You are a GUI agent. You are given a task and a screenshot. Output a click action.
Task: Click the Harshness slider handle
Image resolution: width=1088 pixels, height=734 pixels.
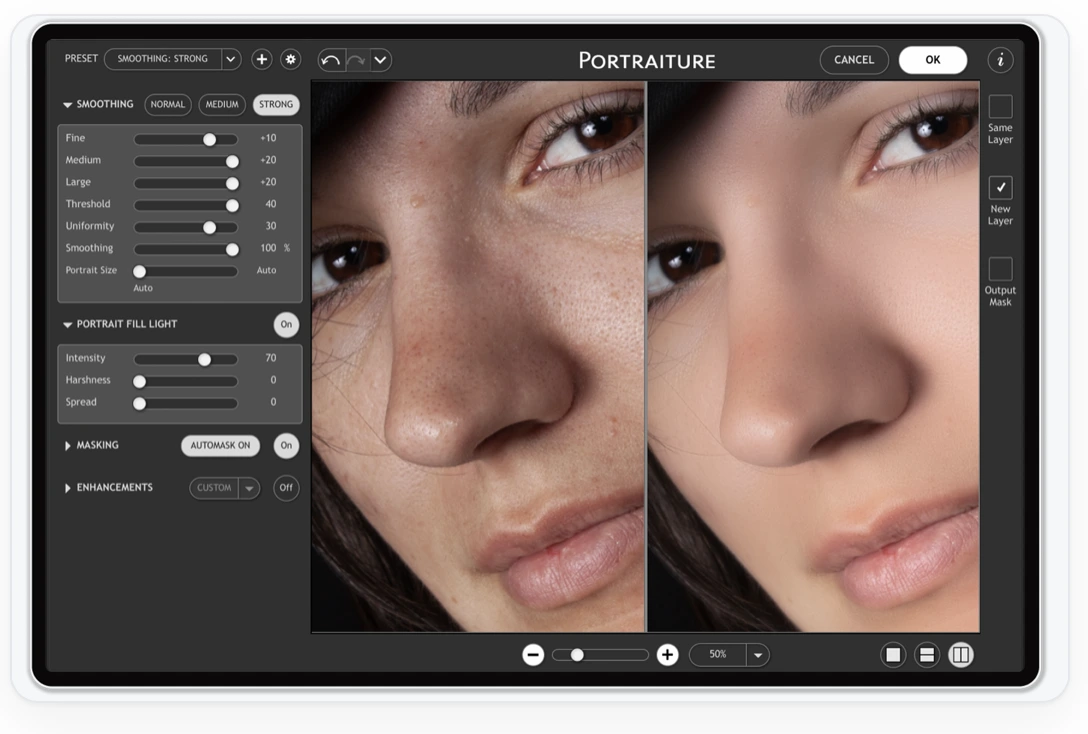139,382
